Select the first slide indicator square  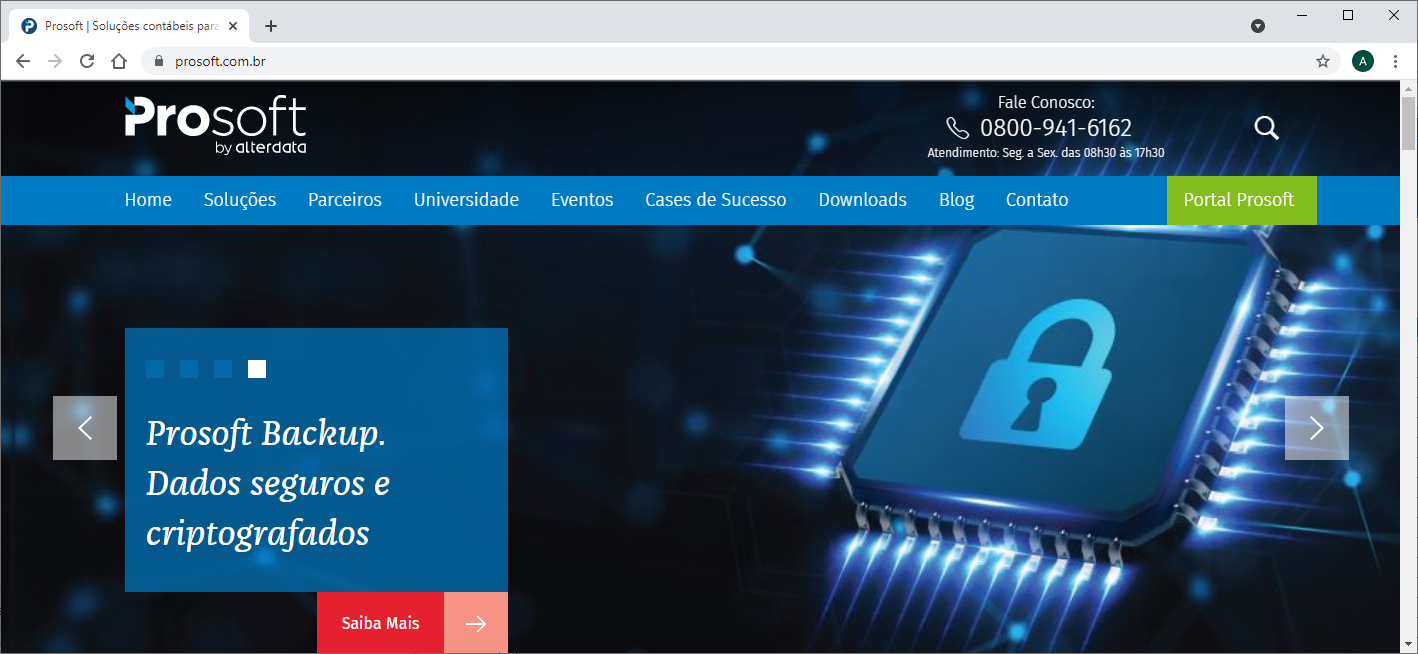[x=155, y=369]
